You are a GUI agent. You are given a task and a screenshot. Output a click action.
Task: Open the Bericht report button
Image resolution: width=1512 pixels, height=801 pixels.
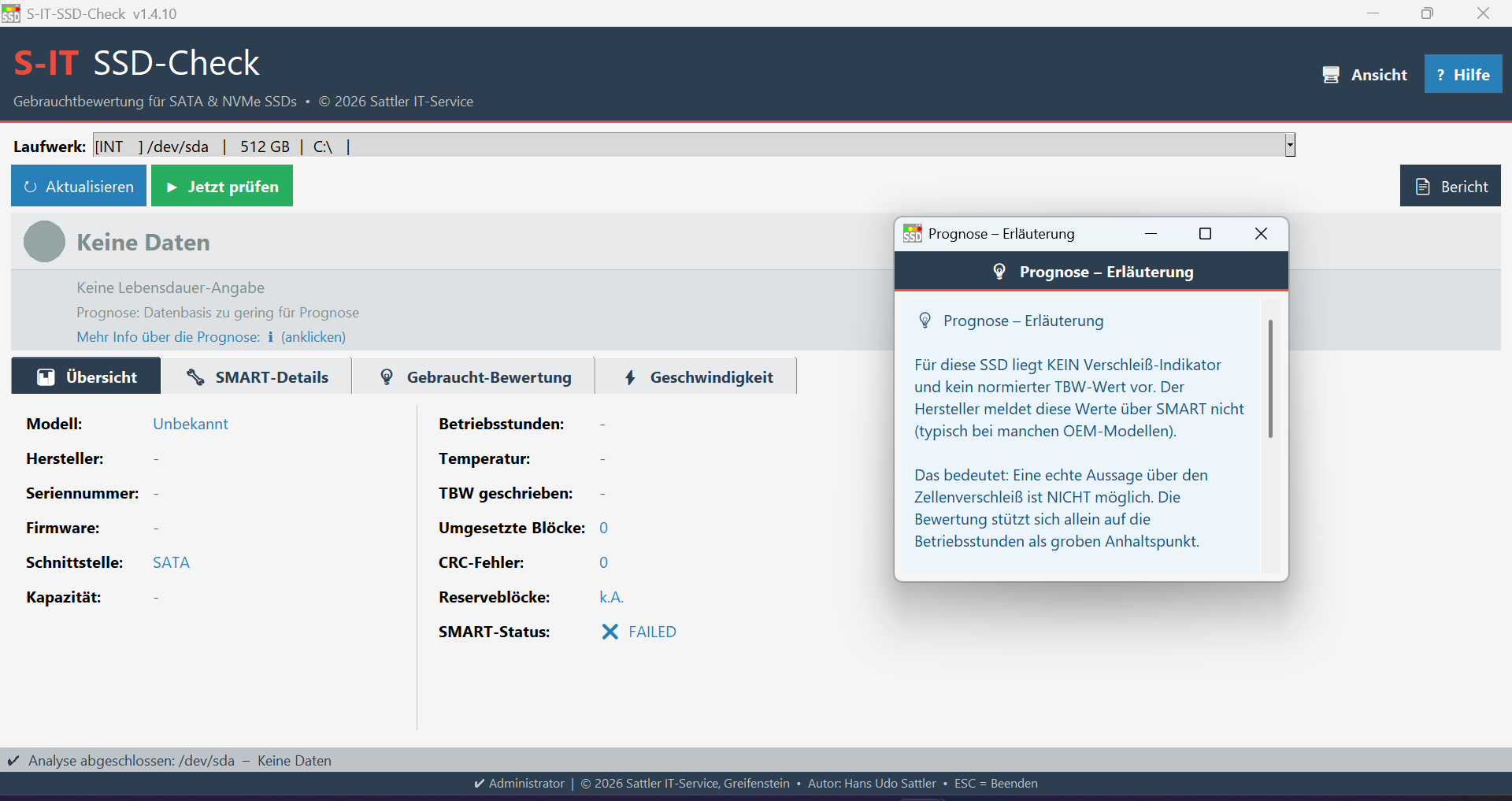pos(1451,186)
